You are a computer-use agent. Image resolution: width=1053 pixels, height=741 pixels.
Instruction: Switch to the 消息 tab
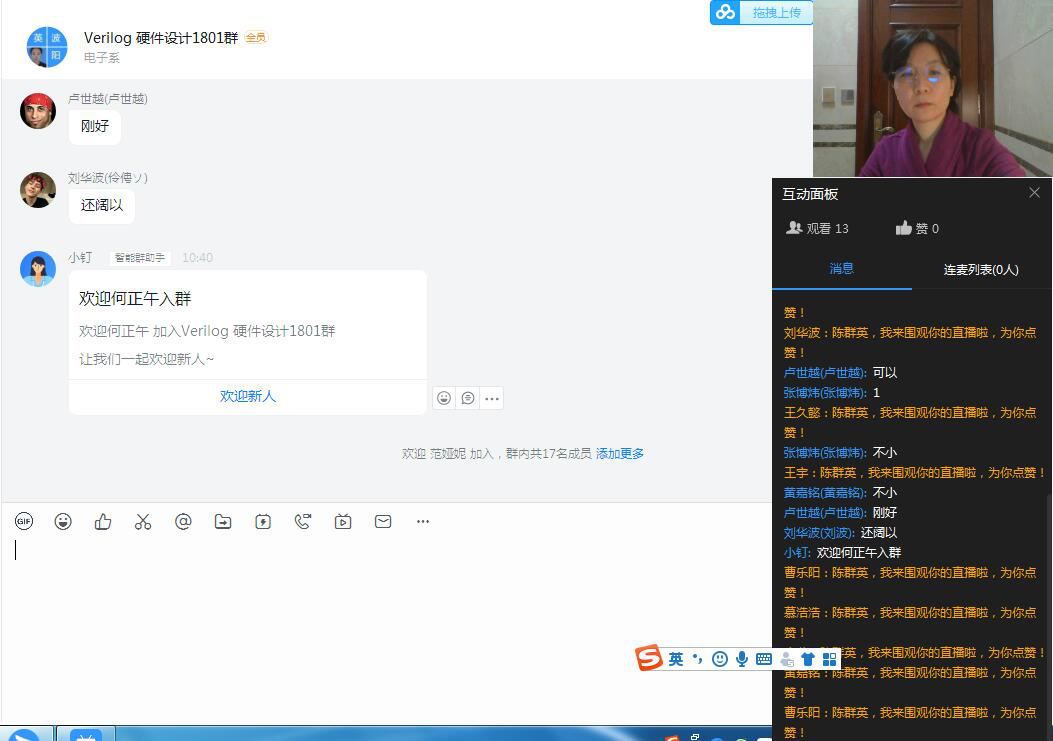click(x=841, y=268)
